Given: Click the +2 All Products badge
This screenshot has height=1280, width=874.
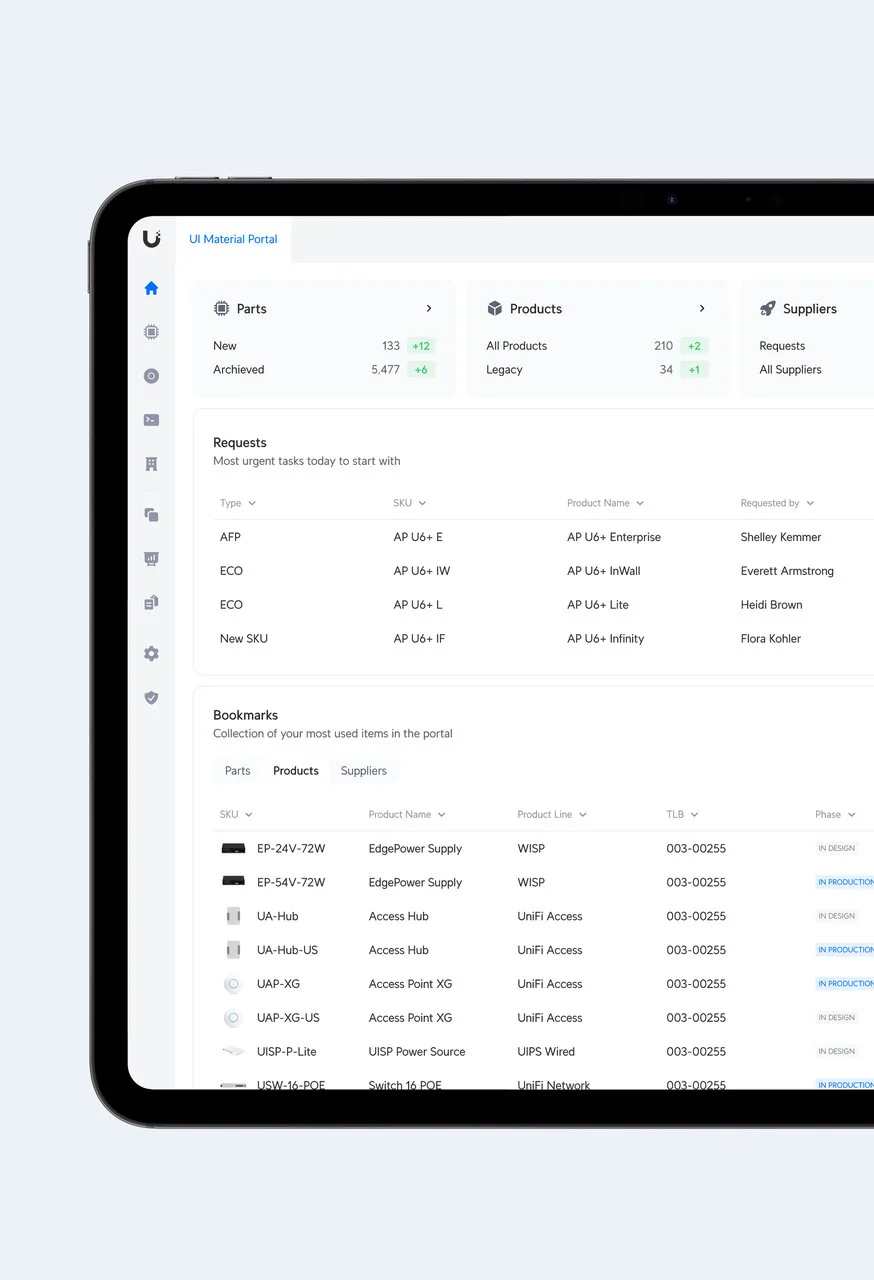Looking at the screenshot, I should pos(694,346).
